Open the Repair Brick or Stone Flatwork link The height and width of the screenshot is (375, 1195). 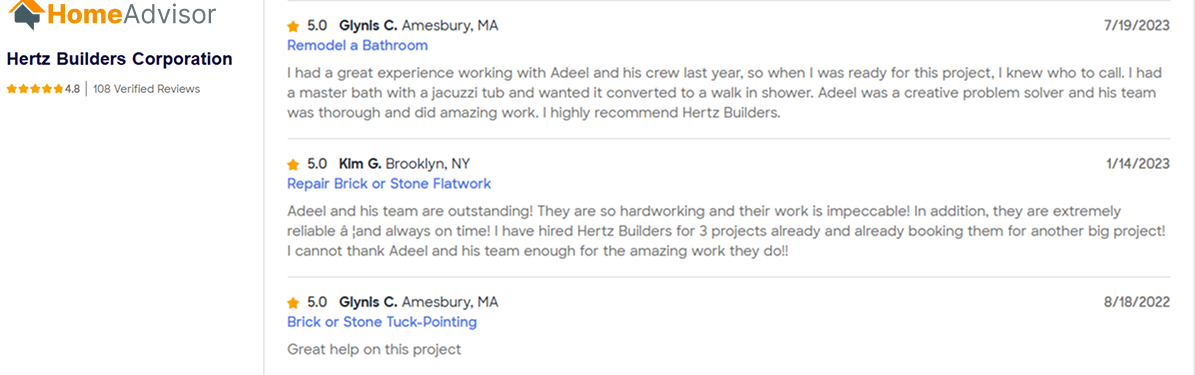click(x=389, y=184)
